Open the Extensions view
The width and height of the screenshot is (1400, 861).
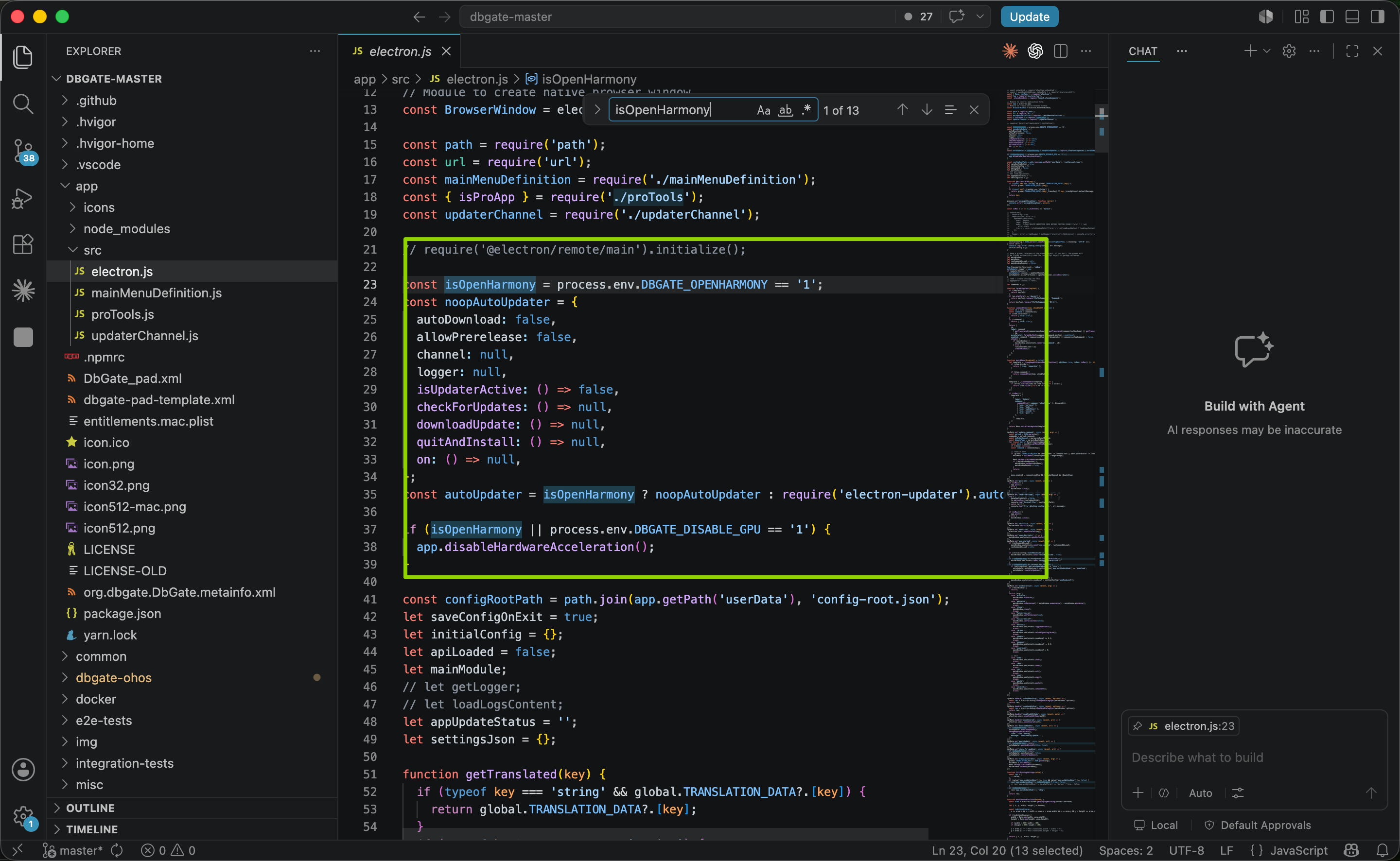coord(23,245)
